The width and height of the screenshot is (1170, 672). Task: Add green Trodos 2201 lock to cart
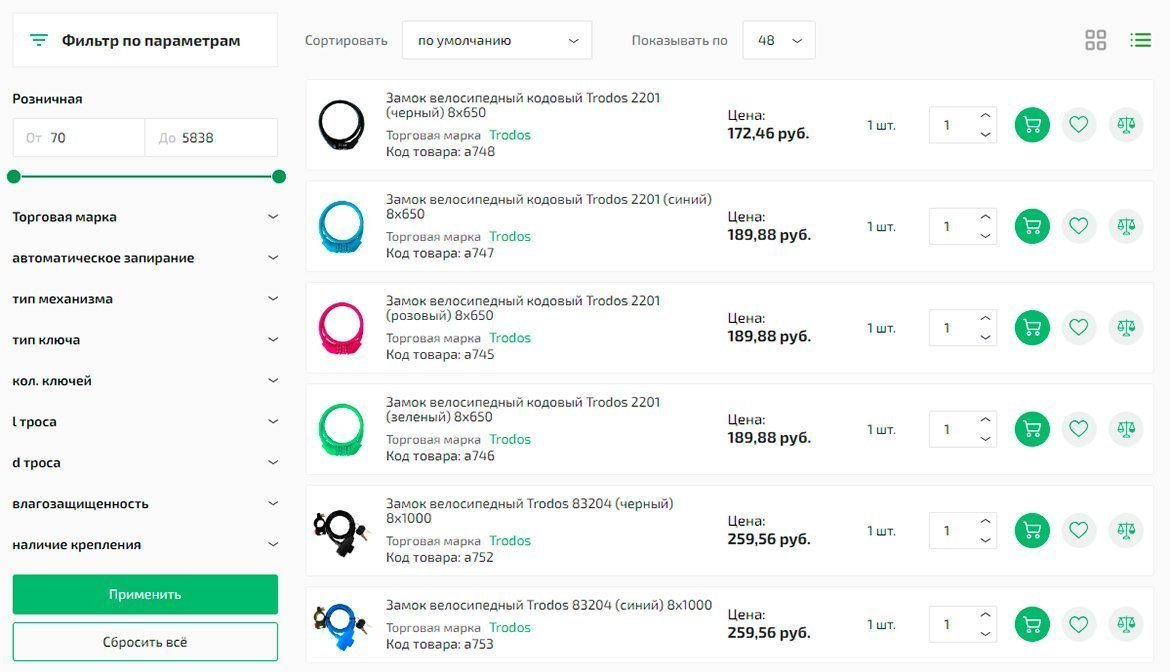pyautogui.click(x=1032, y=429)
